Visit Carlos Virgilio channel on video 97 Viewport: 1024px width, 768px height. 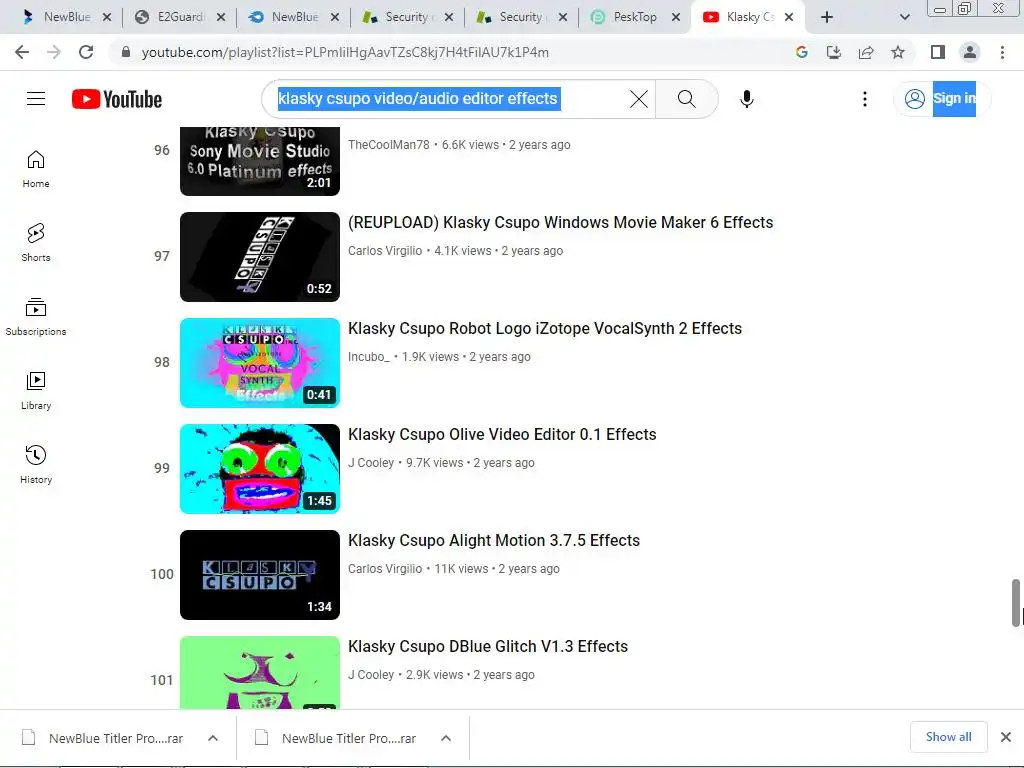385,251
